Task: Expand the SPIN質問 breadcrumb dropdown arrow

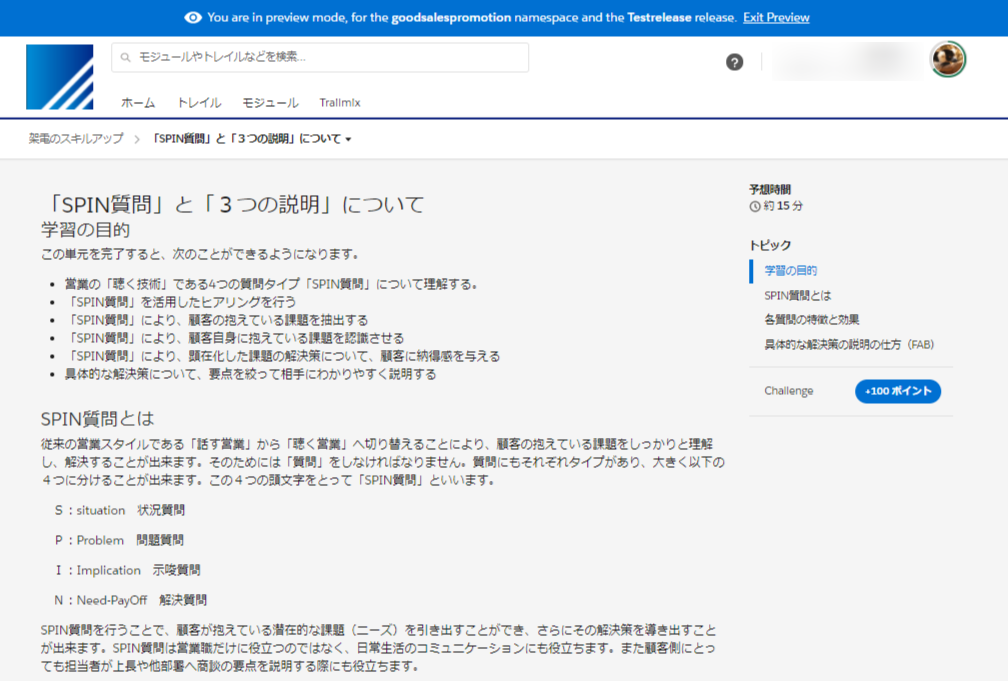Action: coord(348,140)
